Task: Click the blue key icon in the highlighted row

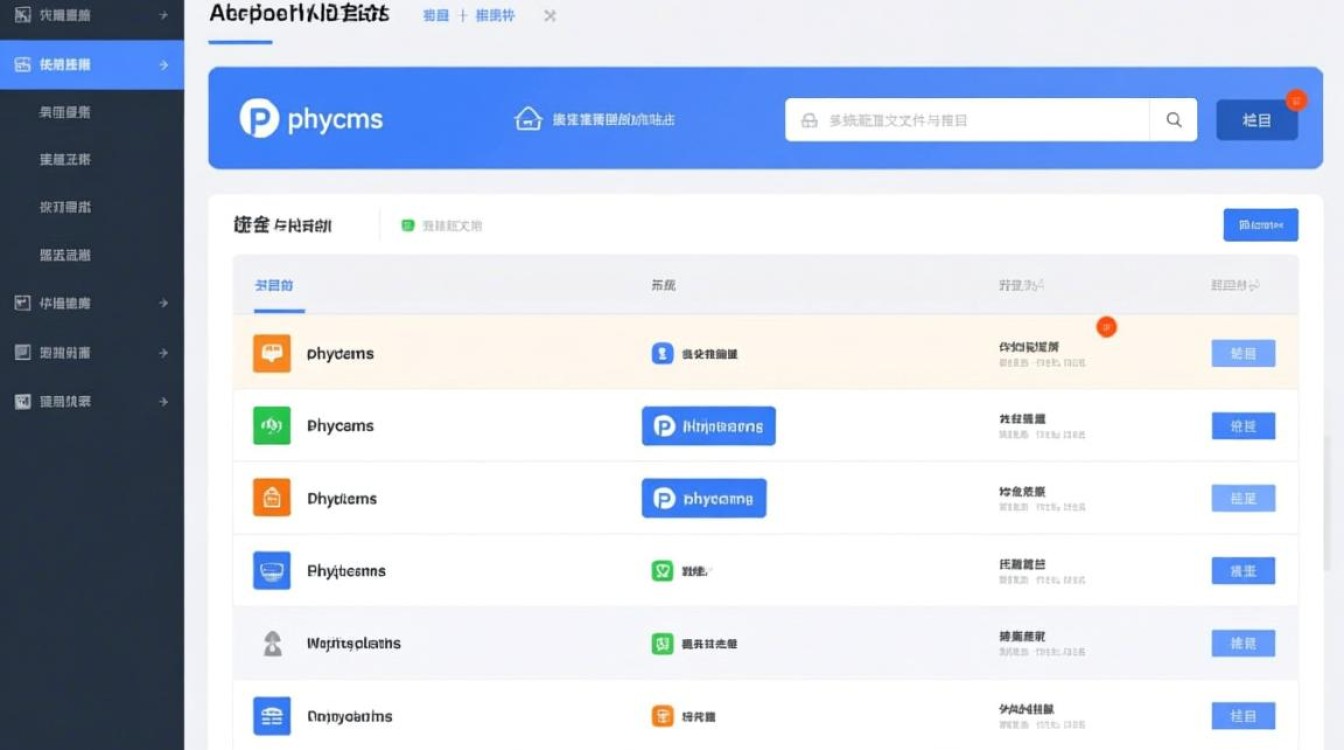Action: [662, 353]
